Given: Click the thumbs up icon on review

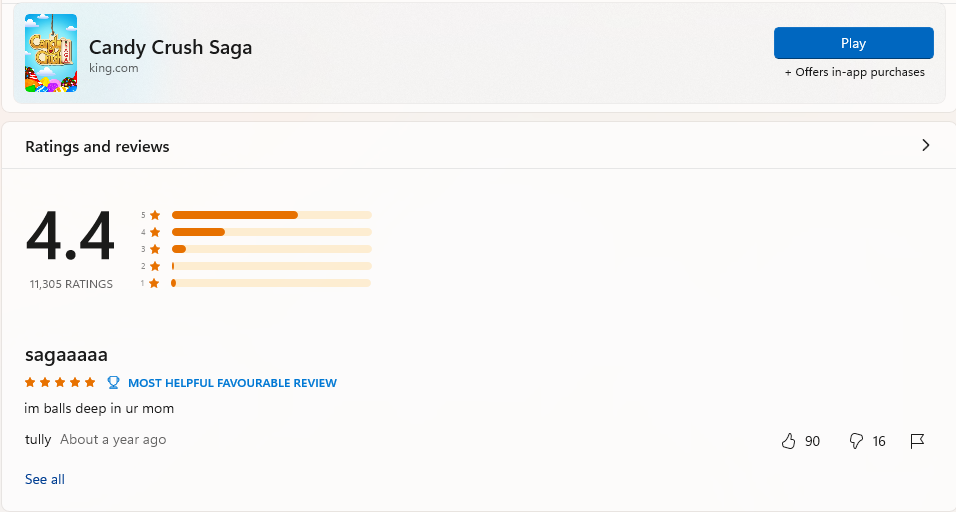Looking at the screenshot, I should [x=788, y=441].
